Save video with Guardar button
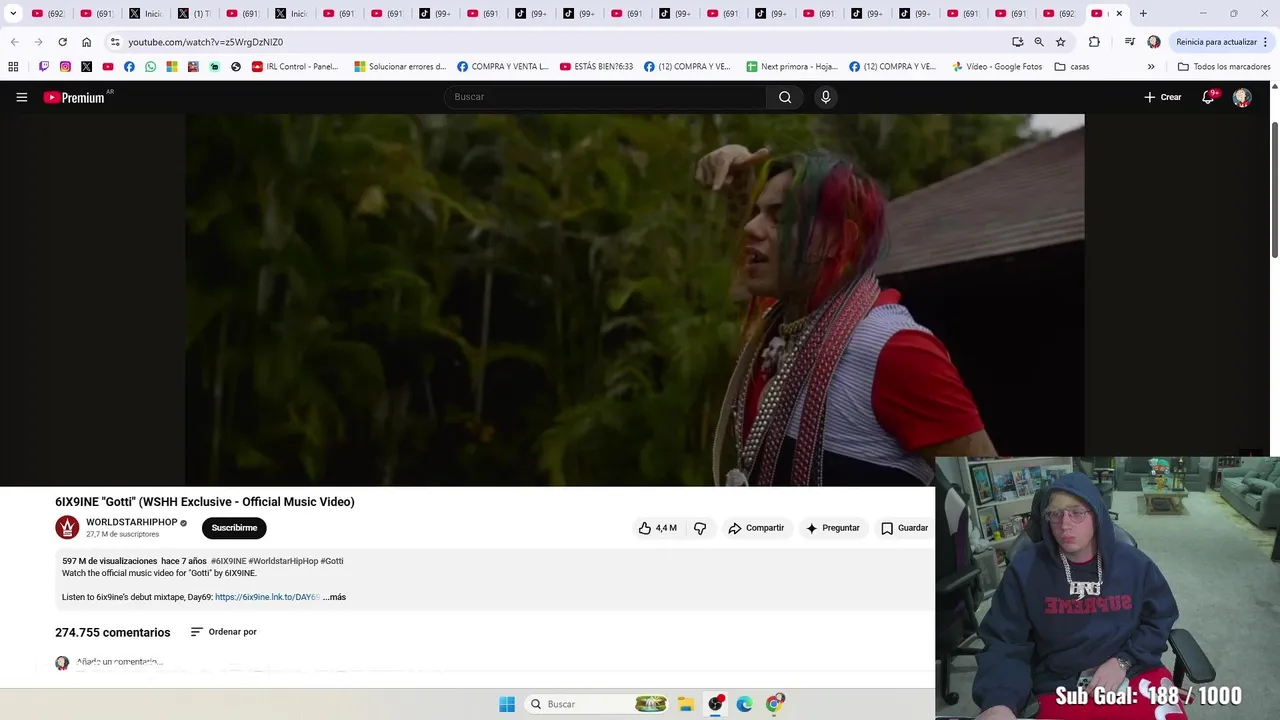The height and width of the screenshot is (720, 1280). 904,528
